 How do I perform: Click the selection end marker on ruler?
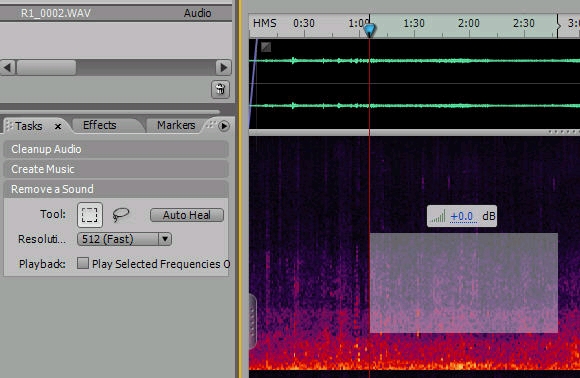(x=558, y=26)
